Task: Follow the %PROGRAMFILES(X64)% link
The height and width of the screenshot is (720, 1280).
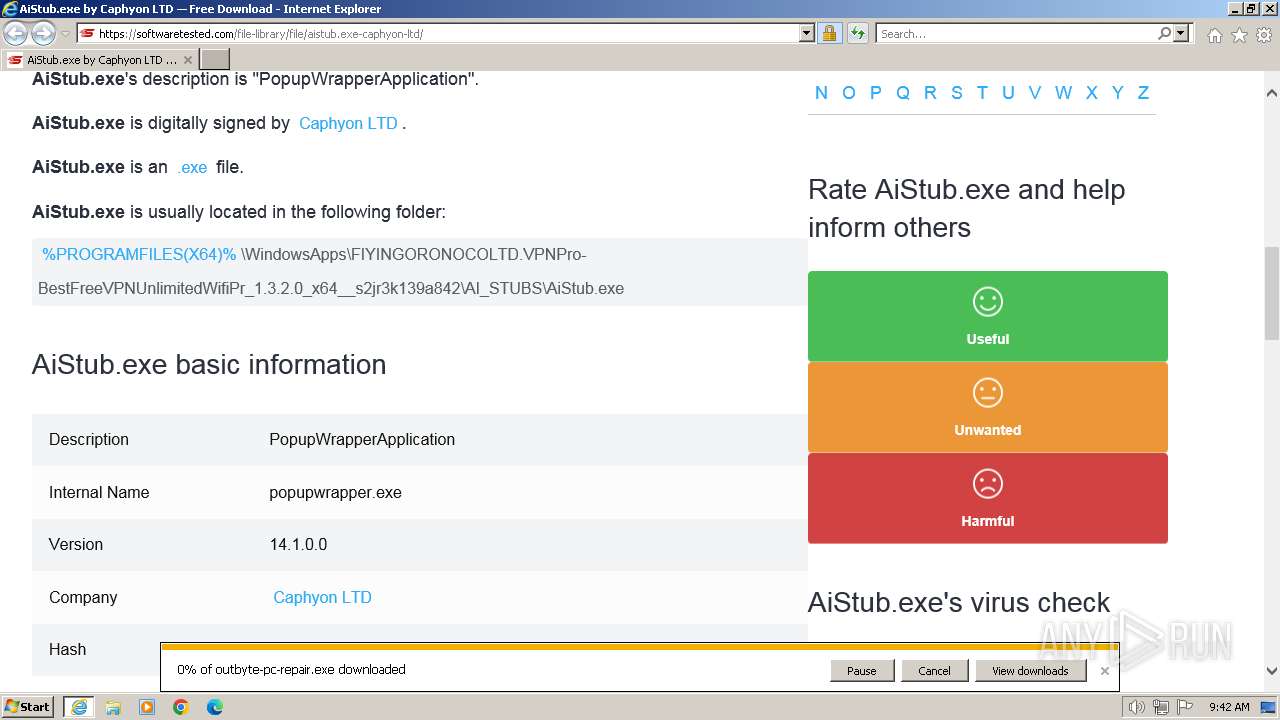Action: pos(139,255)
